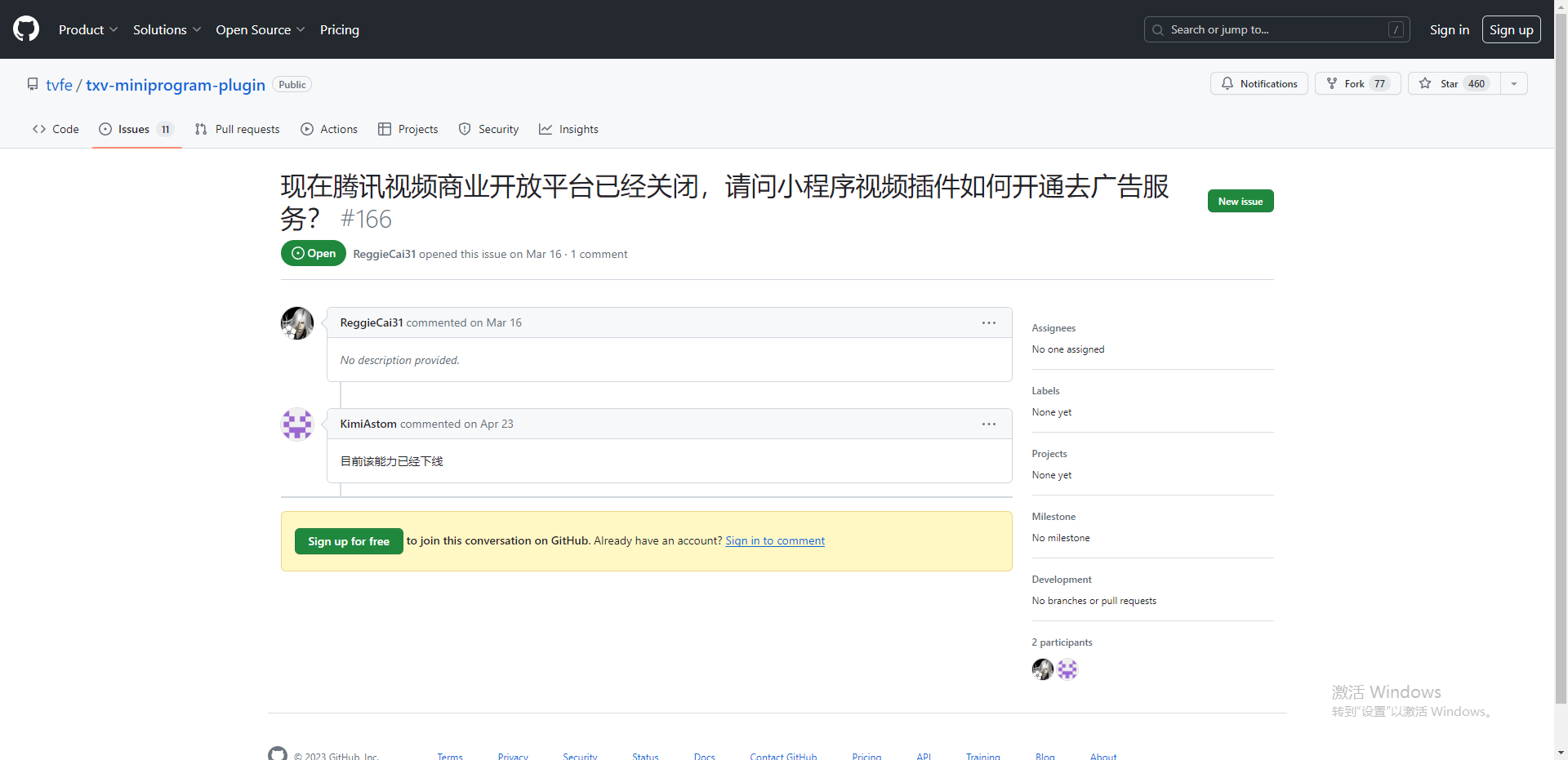Switch to the Issues tab
This screenshot has width=1568, height=760.
[136, 129]
